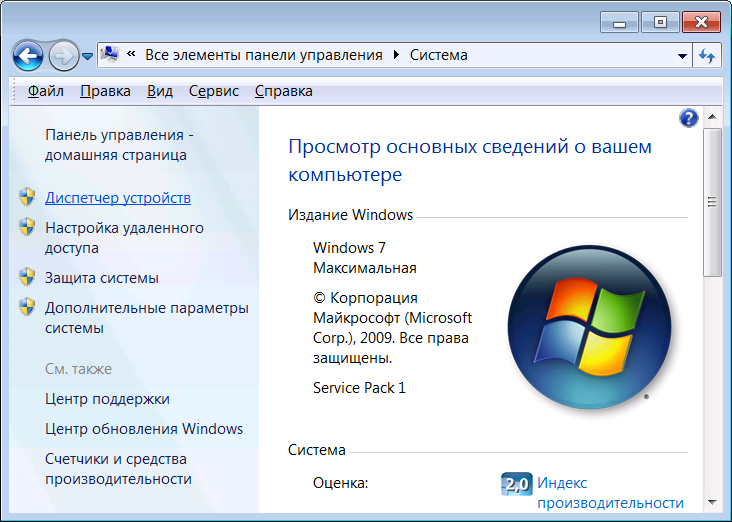This screenshot has width=732, height=522.
Task: Open 'Дополнительные параметры системы'
Action: point(147,318)
